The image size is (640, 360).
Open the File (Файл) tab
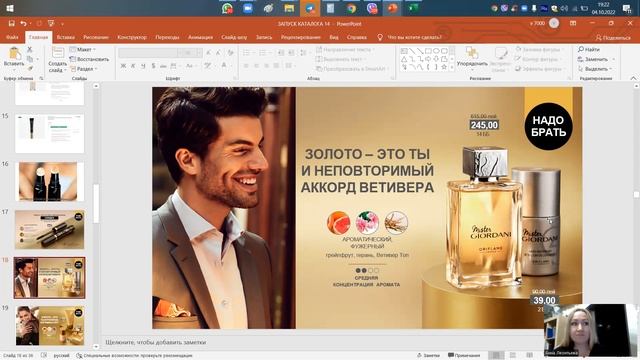[x=12, y=37]
